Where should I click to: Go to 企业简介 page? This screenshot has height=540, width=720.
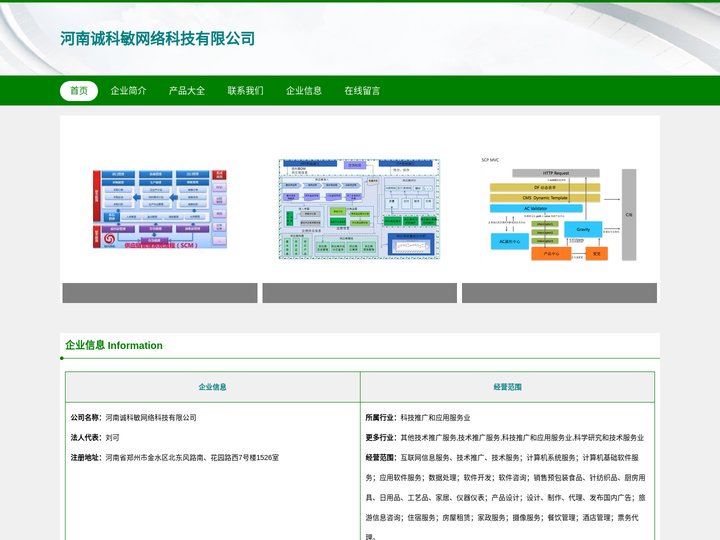129,91
